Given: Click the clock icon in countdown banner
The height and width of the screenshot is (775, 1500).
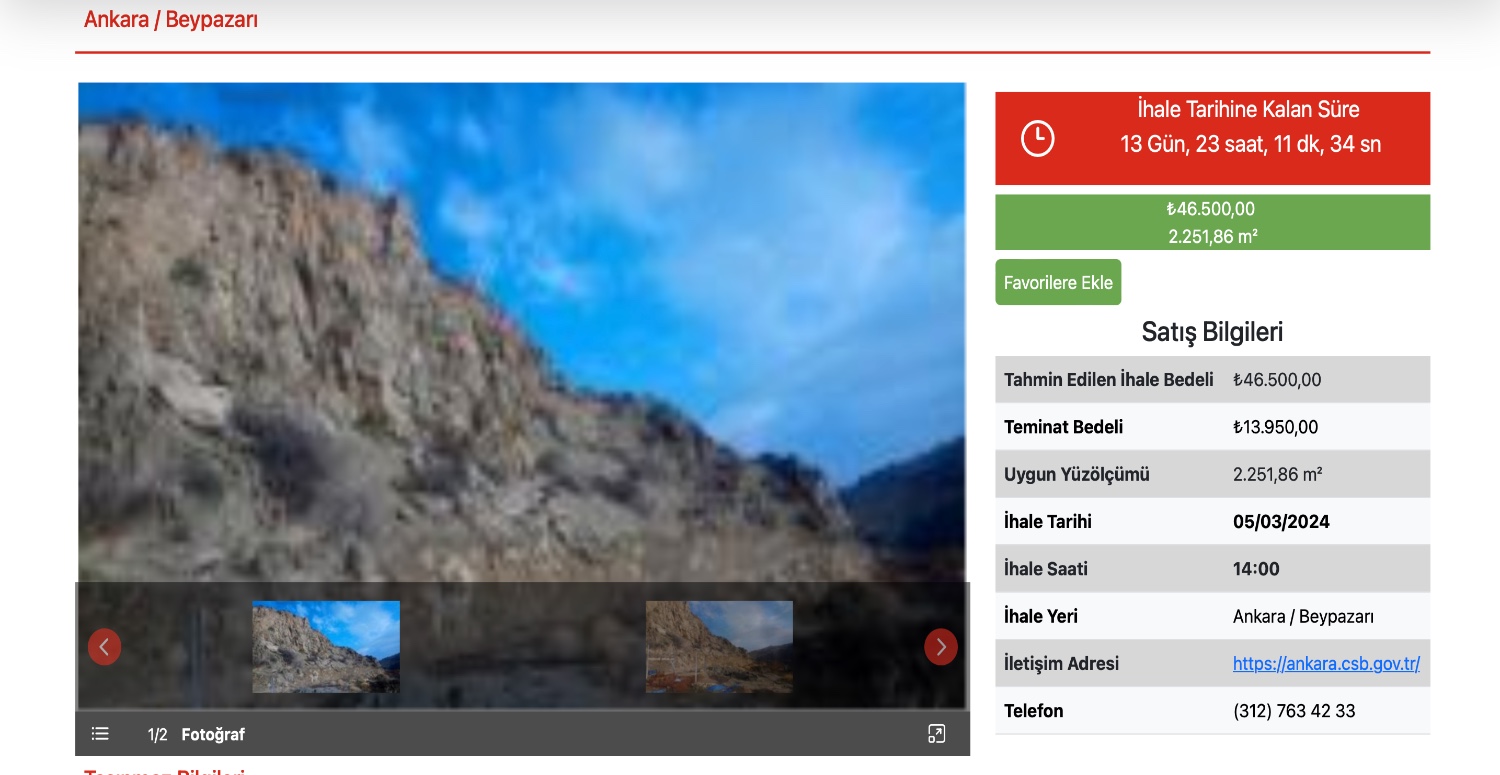Looking at the screenshot, I should (1037, 138).
